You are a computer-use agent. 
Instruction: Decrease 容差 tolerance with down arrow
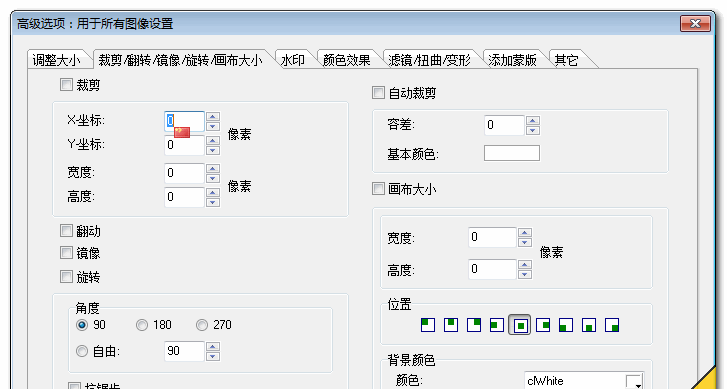[533, 130]
